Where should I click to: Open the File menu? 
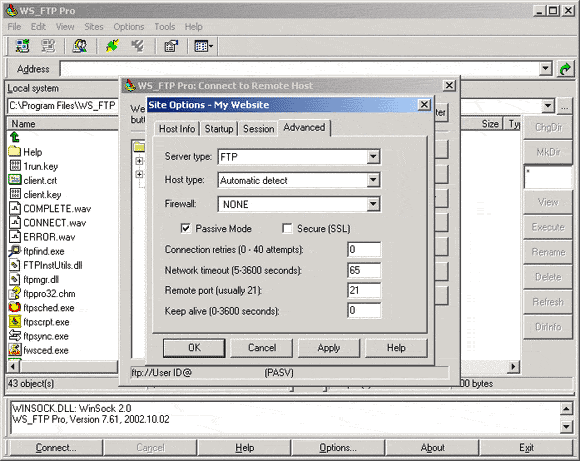(14, 27)
